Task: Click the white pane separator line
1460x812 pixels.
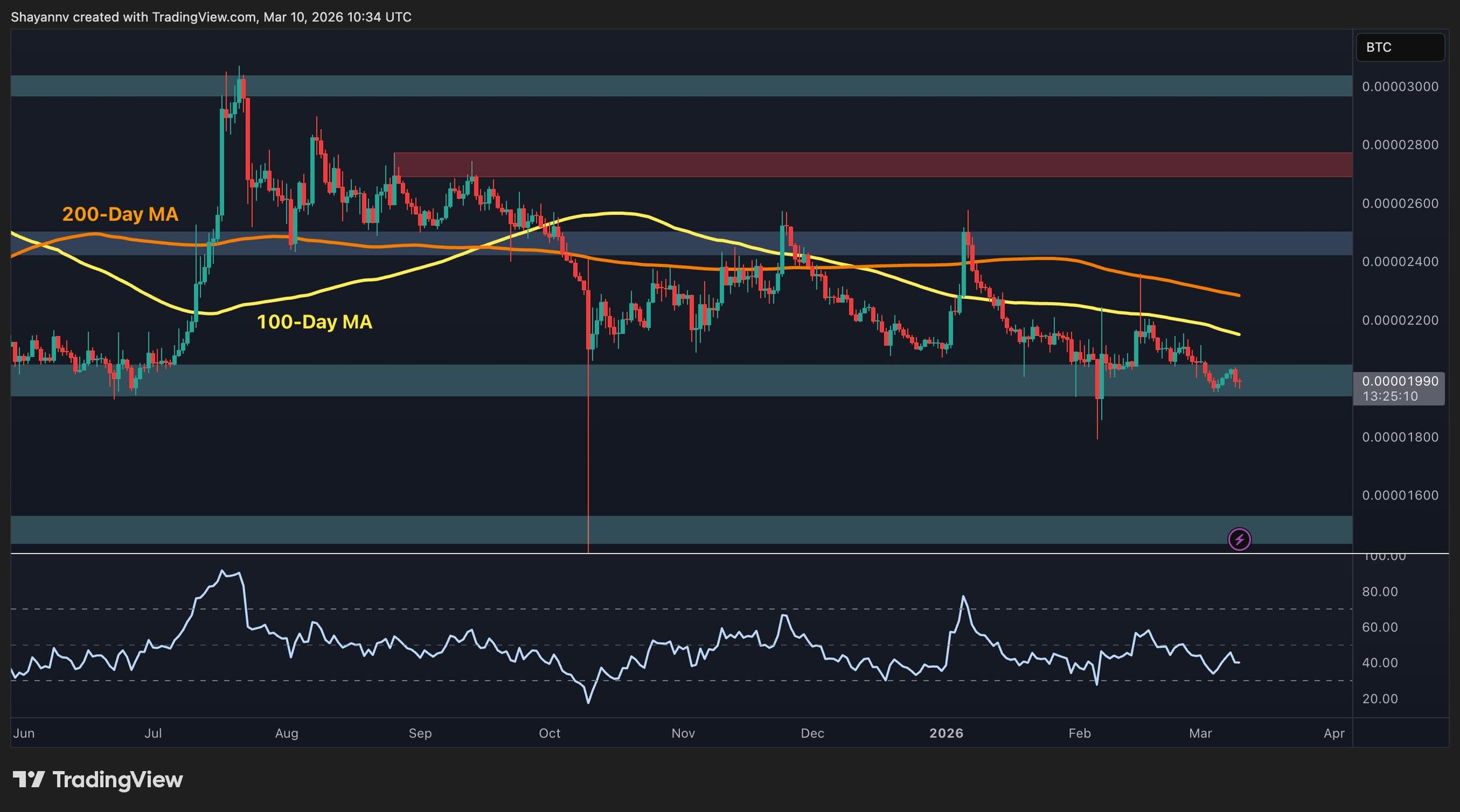Action: tap(684, 553)
